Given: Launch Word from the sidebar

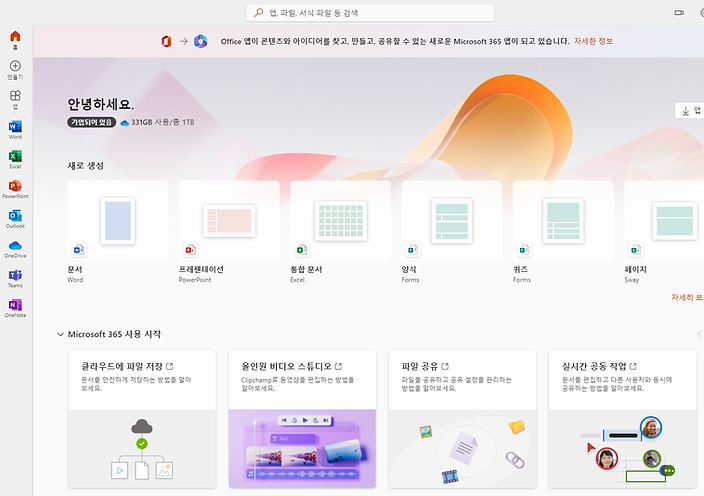Looking at the screenshot, I should [15, 126].
